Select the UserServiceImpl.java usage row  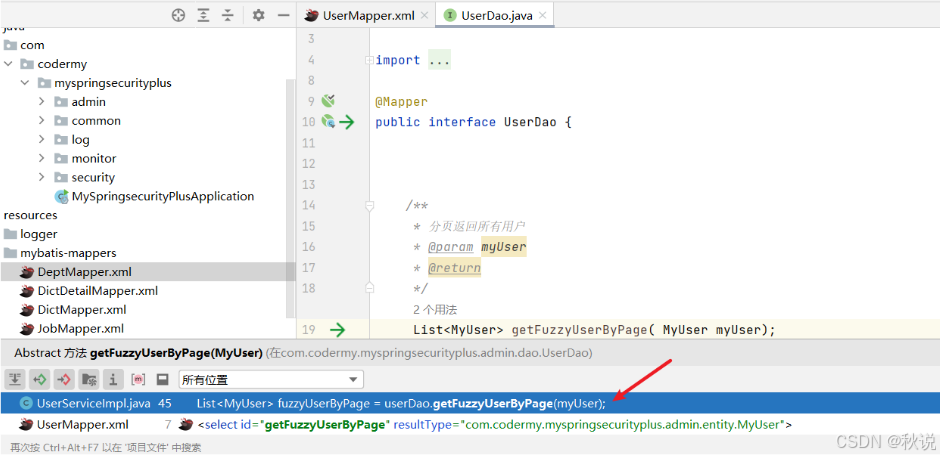pos(470,404)
